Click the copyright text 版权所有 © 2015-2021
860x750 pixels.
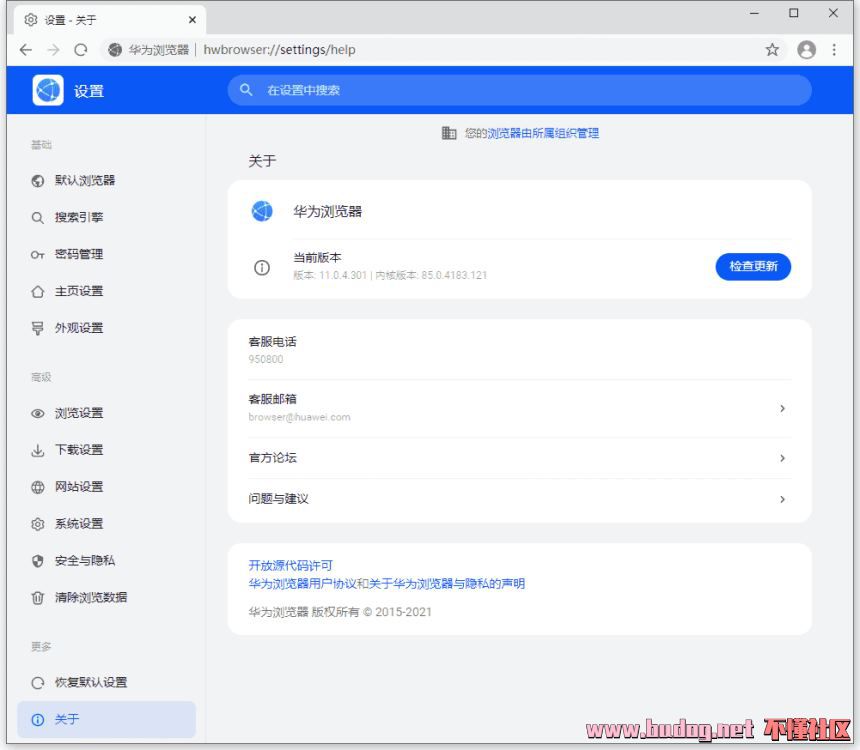pos(371,612)
